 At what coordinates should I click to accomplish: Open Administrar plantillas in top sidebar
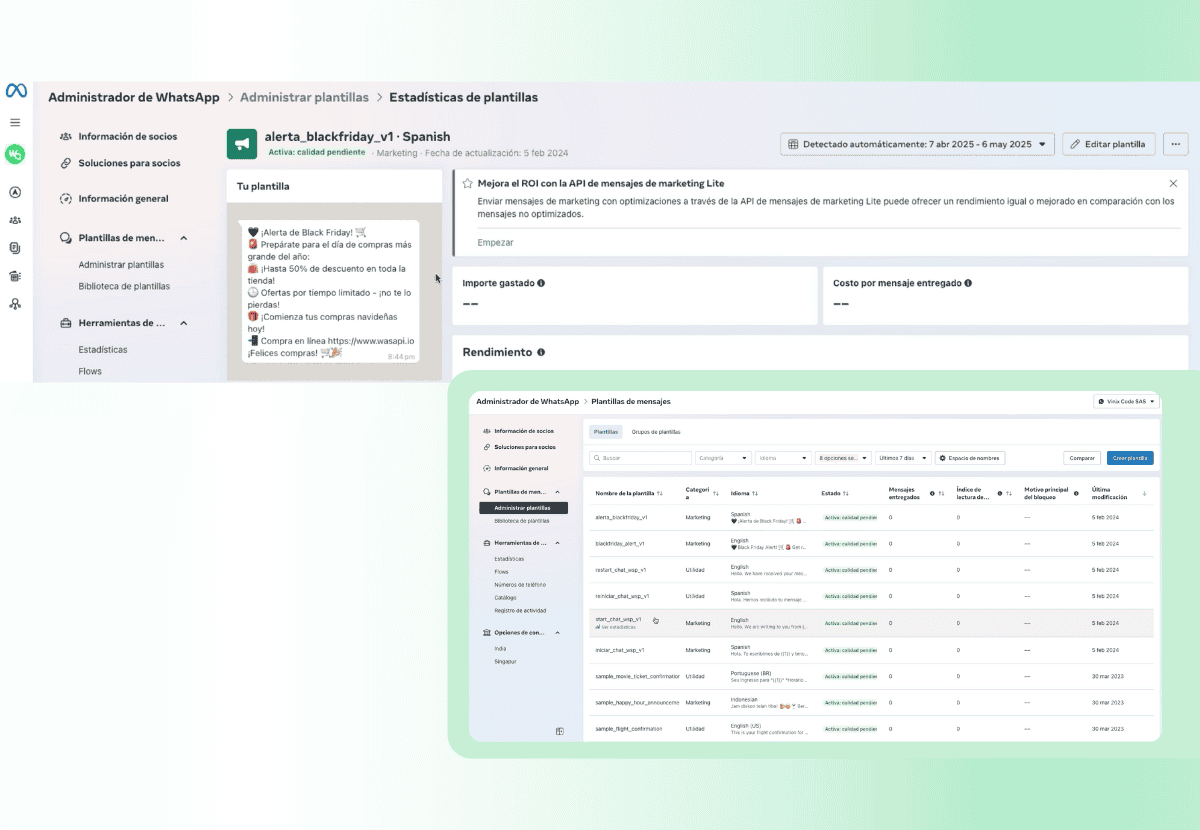(121, 265)
